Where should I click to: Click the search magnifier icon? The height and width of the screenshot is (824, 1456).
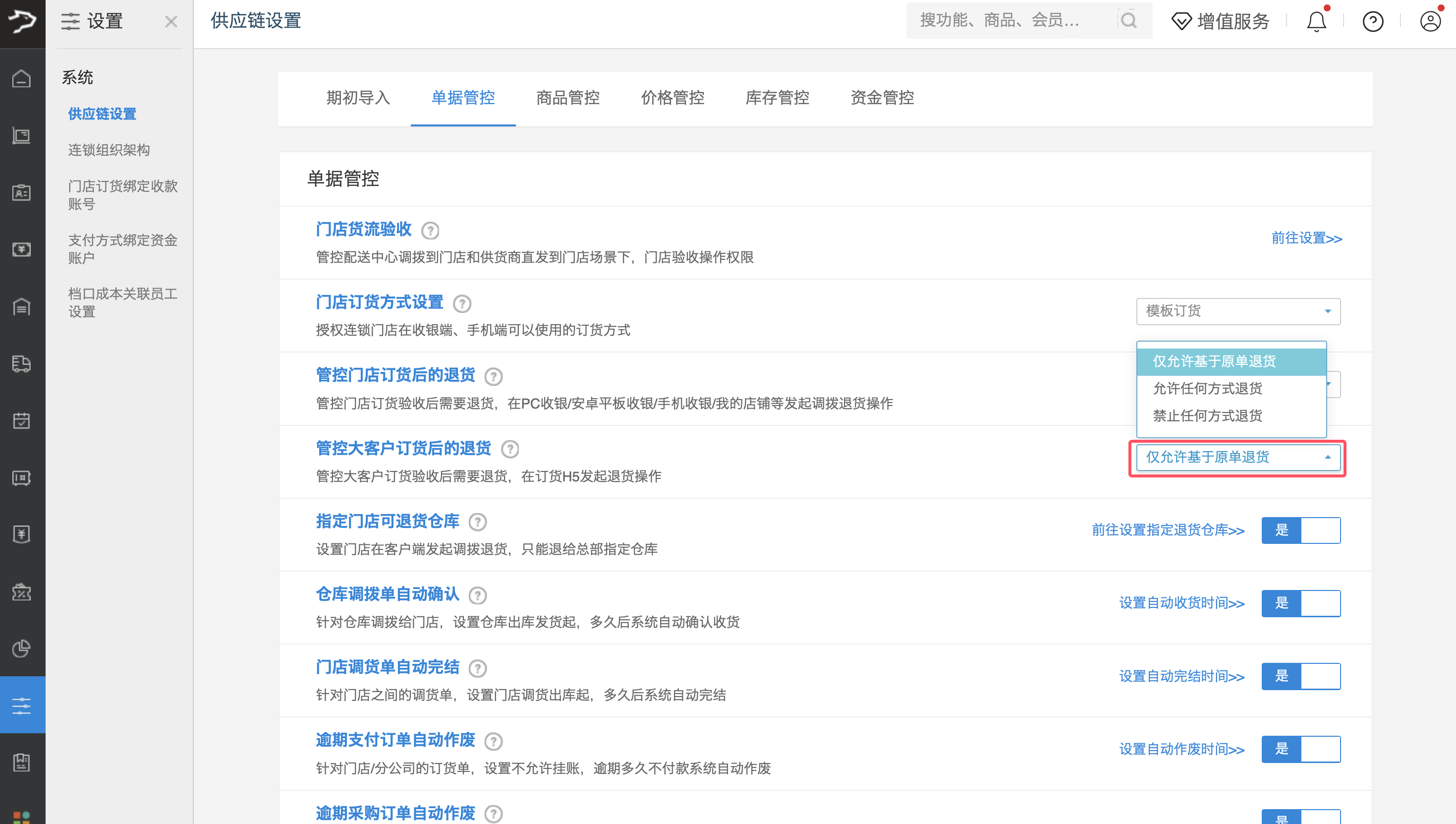point(1128,20)
